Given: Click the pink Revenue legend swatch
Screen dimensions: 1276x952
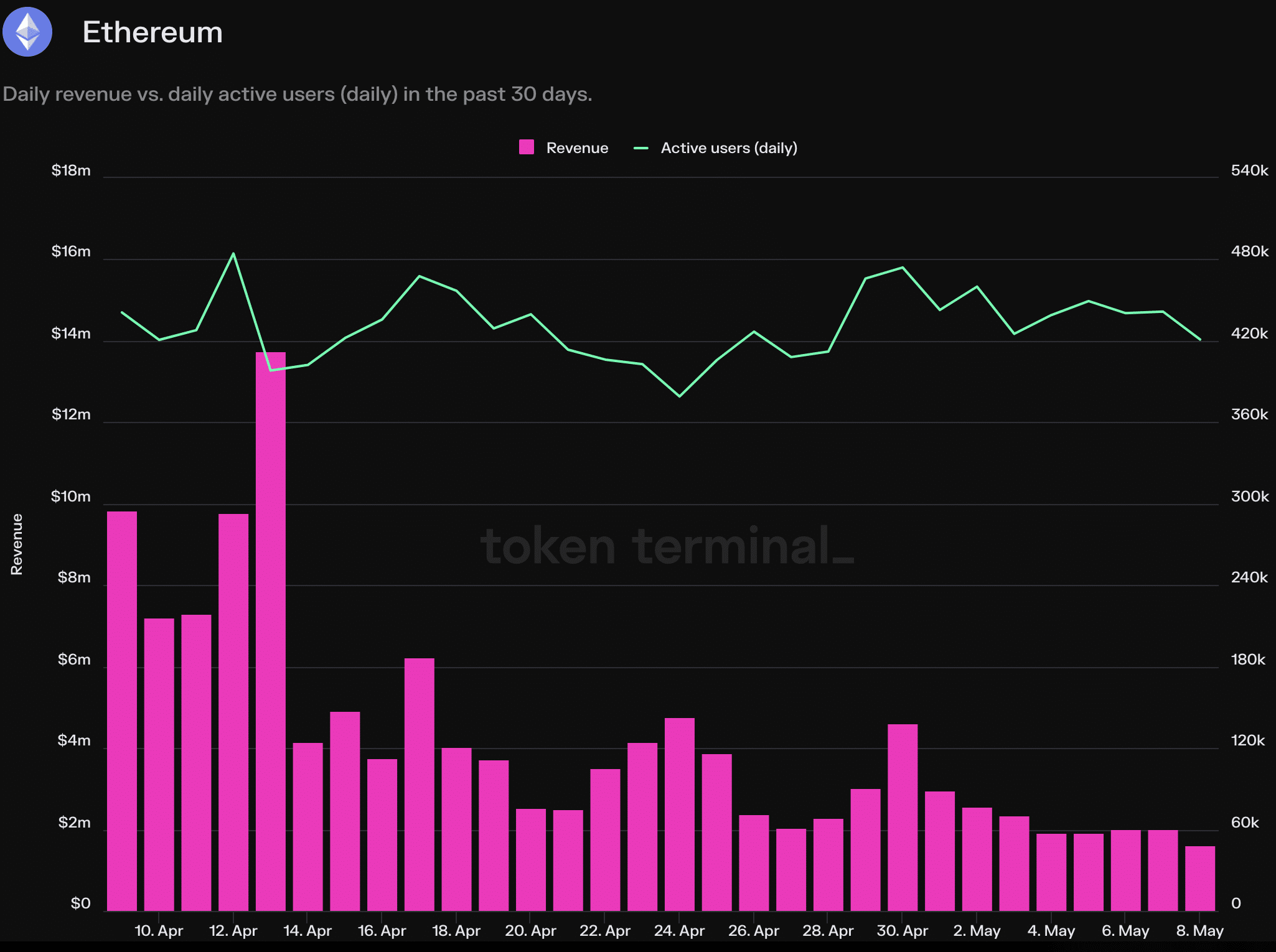Looking at the screenshot, I should coord(527,147).
